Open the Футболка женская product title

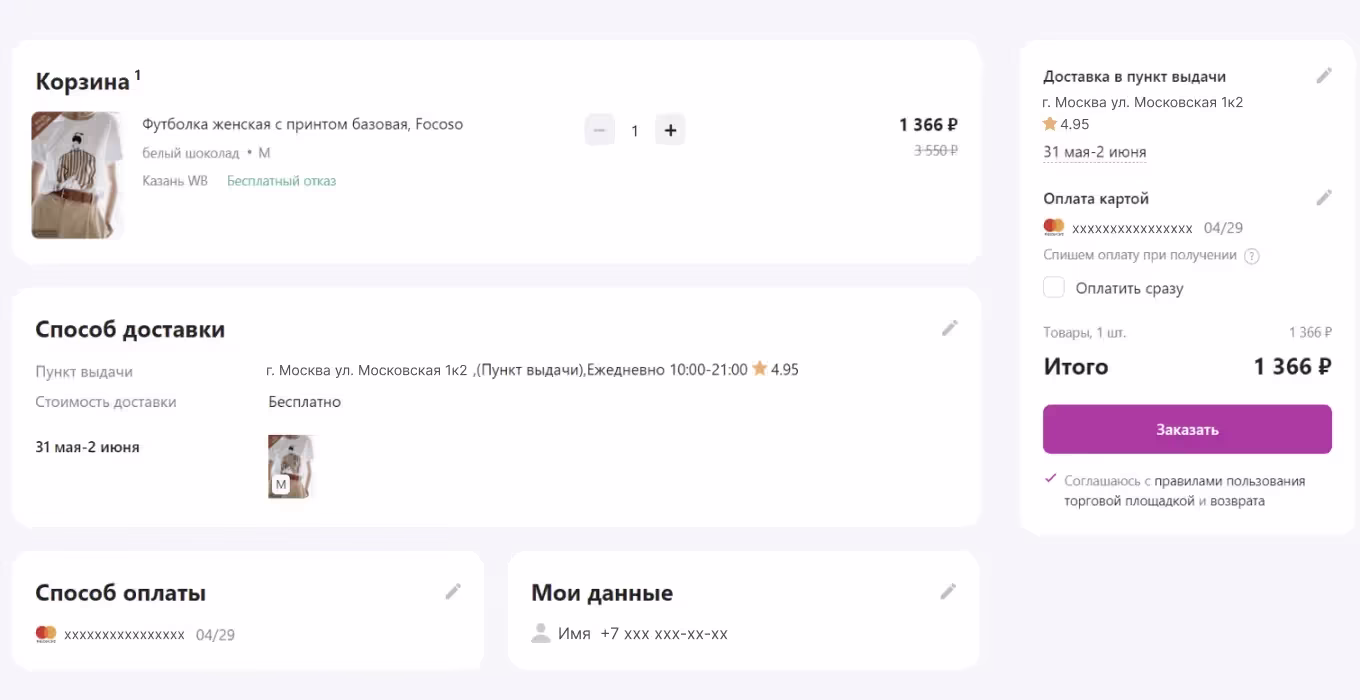[x=302, y=124]
